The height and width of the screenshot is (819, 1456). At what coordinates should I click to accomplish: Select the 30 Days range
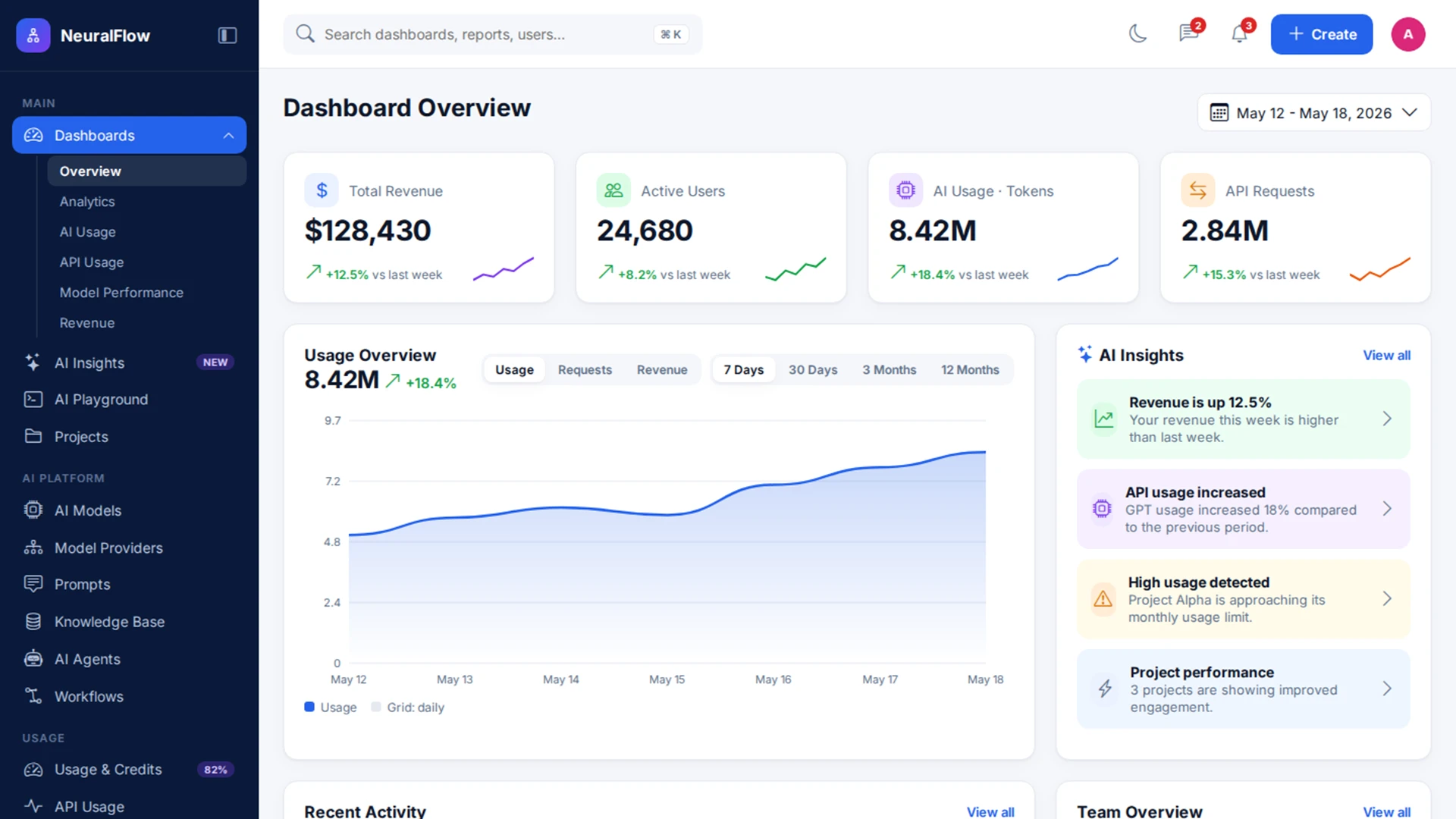pyautogui.click(x=813, y=369)
